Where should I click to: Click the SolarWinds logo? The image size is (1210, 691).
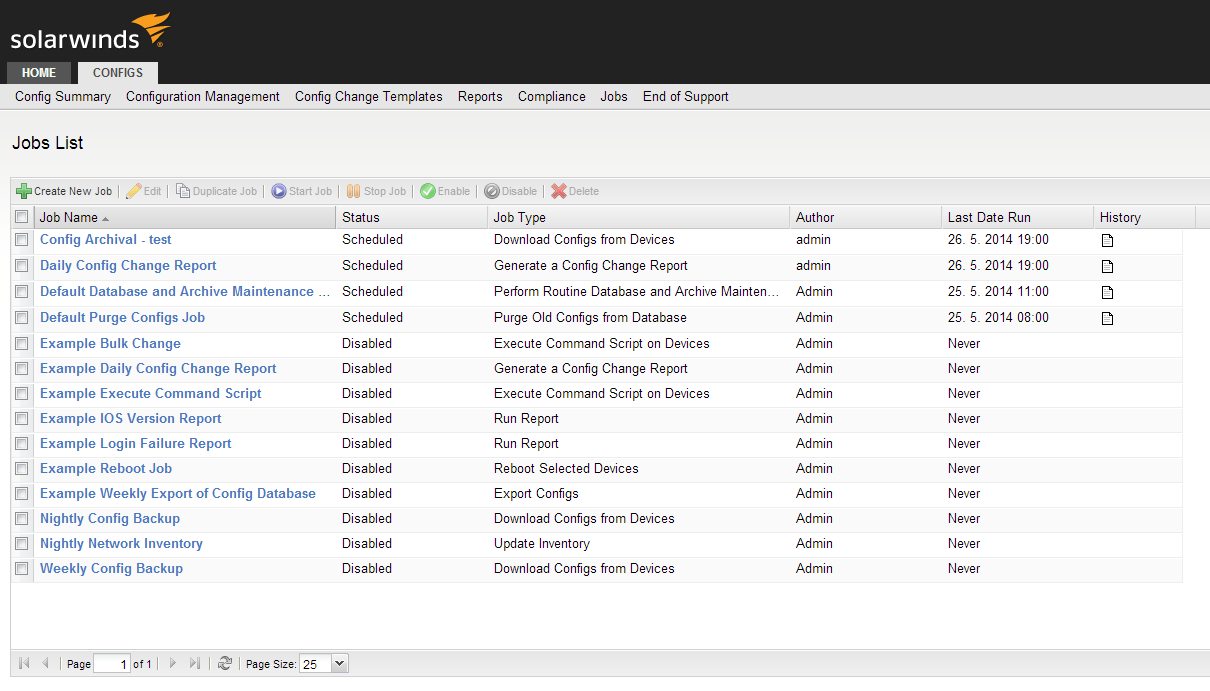pyautogui.click(x=91, y=32)
